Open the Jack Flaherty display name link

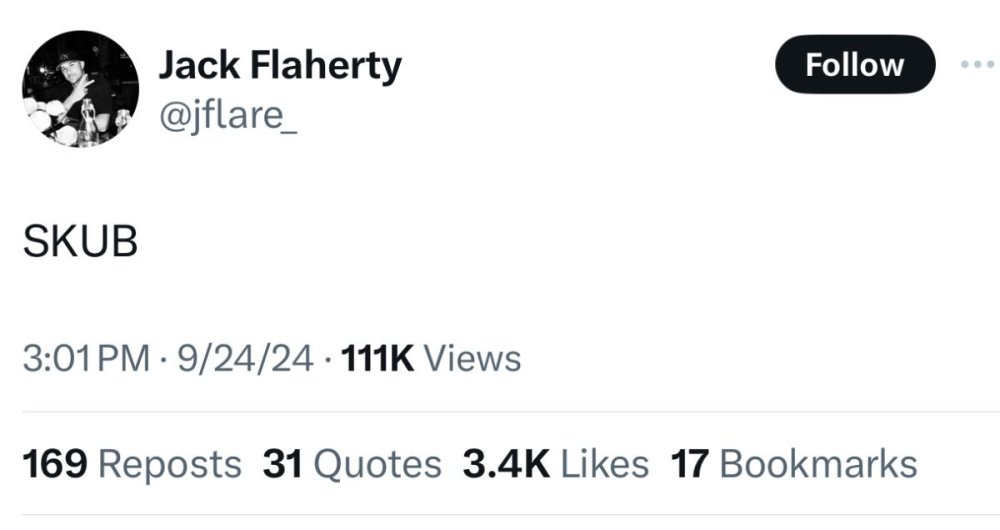[x=280, y=66]
